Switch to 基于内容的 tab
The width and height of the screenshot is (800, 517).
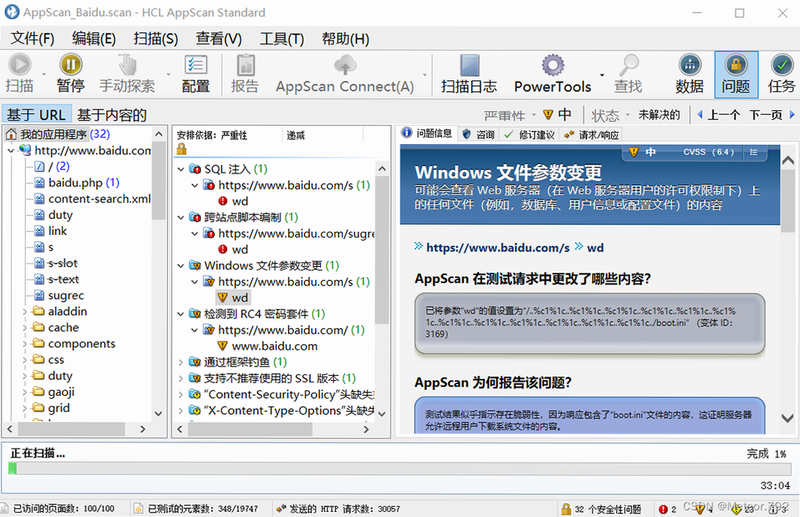pyautogui.click(x=112, y=115)
